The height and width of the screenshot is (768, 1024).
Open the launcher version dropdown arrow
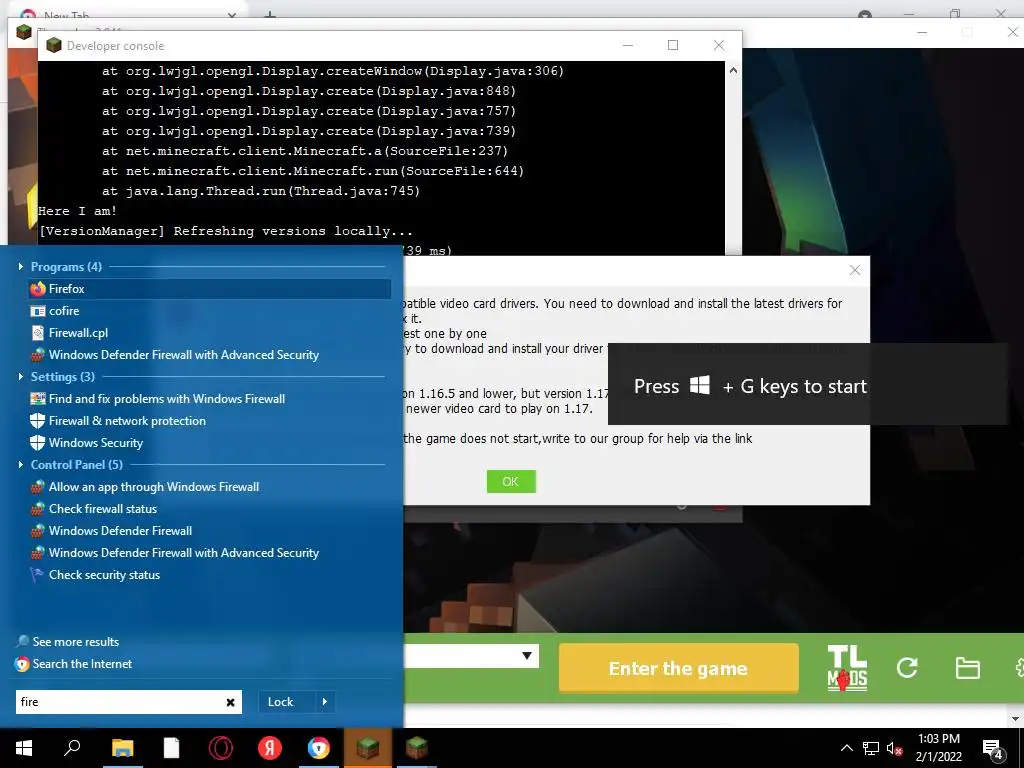[x=526, y=656]
